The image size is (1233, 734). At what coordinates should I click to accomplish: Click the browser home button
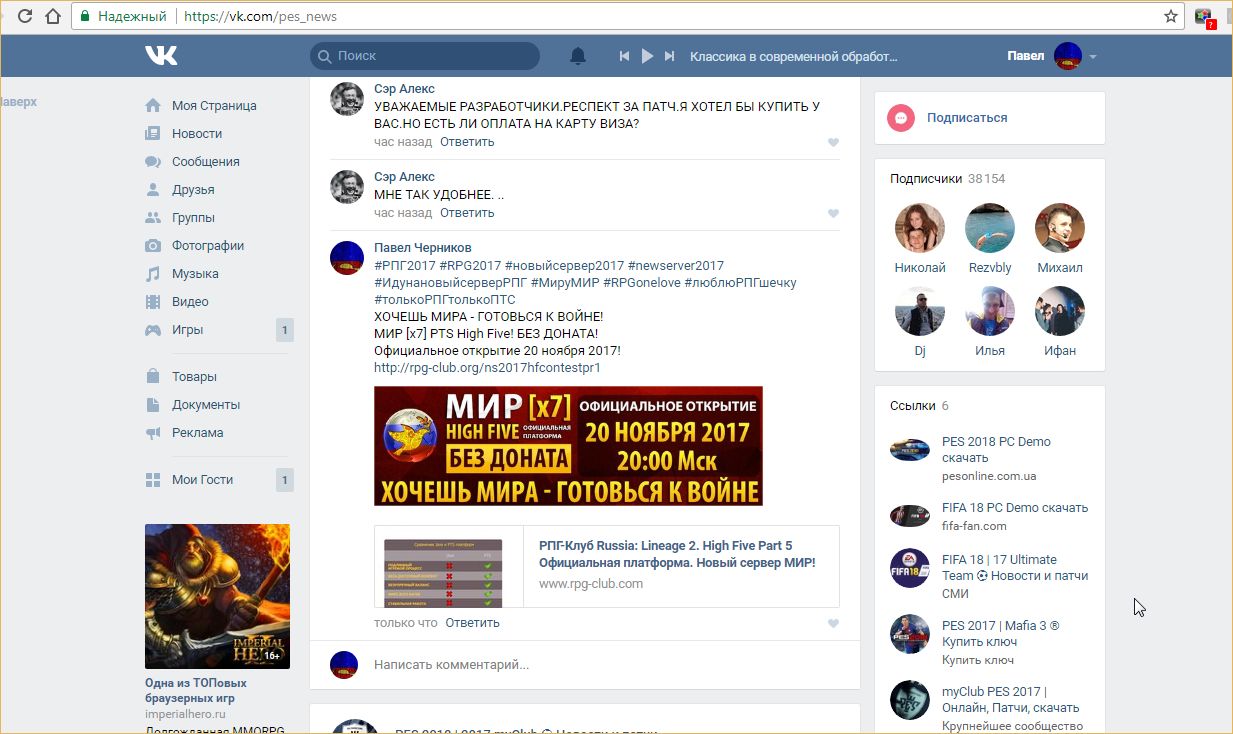(52, 16)
